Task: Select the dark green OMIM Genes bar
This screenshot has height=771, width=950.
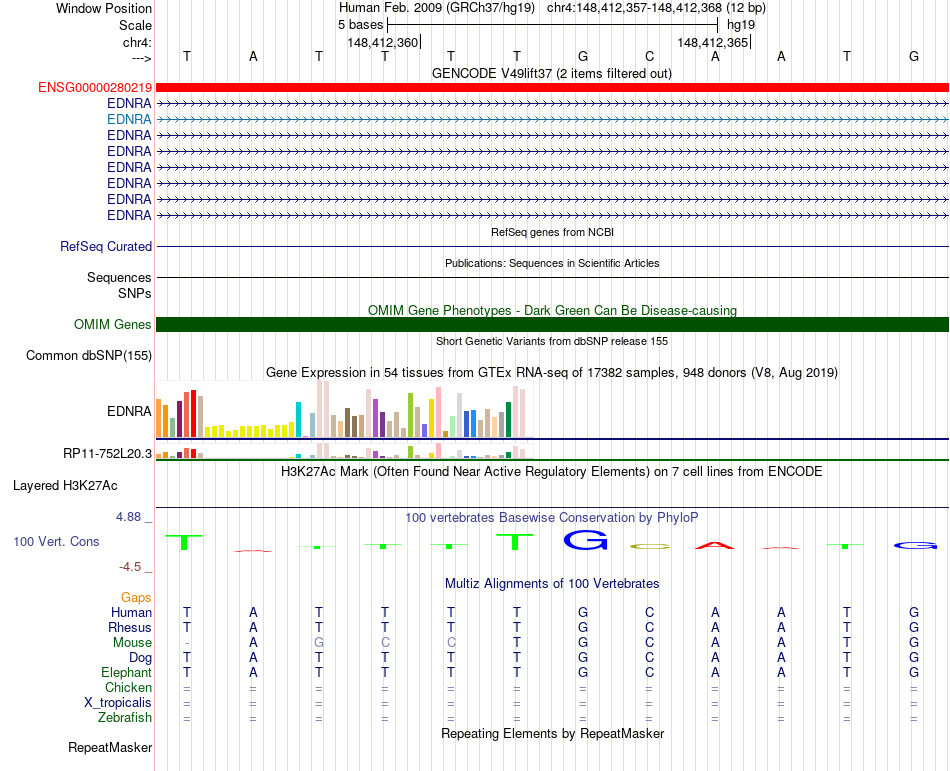Action: pos(552,325)
